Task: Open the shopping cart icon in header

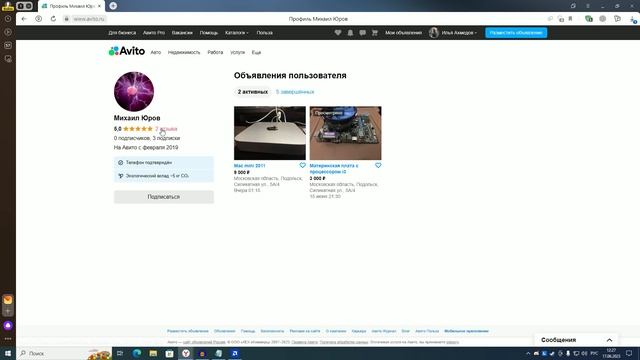Action: [375, 33]
